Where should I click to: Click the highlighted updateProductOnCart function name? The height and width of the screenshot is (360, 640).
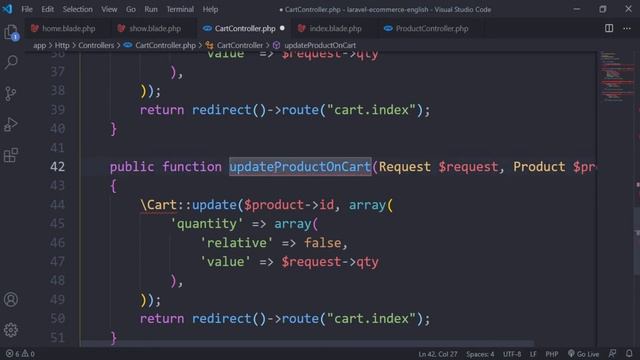tap(300, 167)
